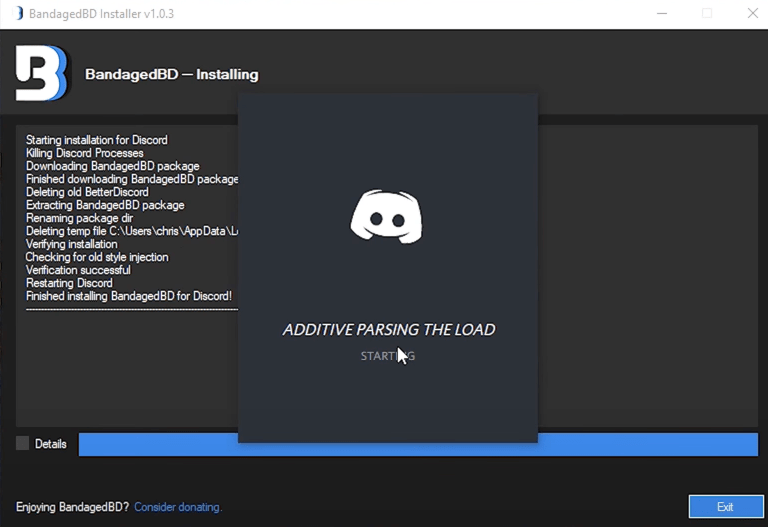Toggle the Details checkbox

[x=23, y=443]
